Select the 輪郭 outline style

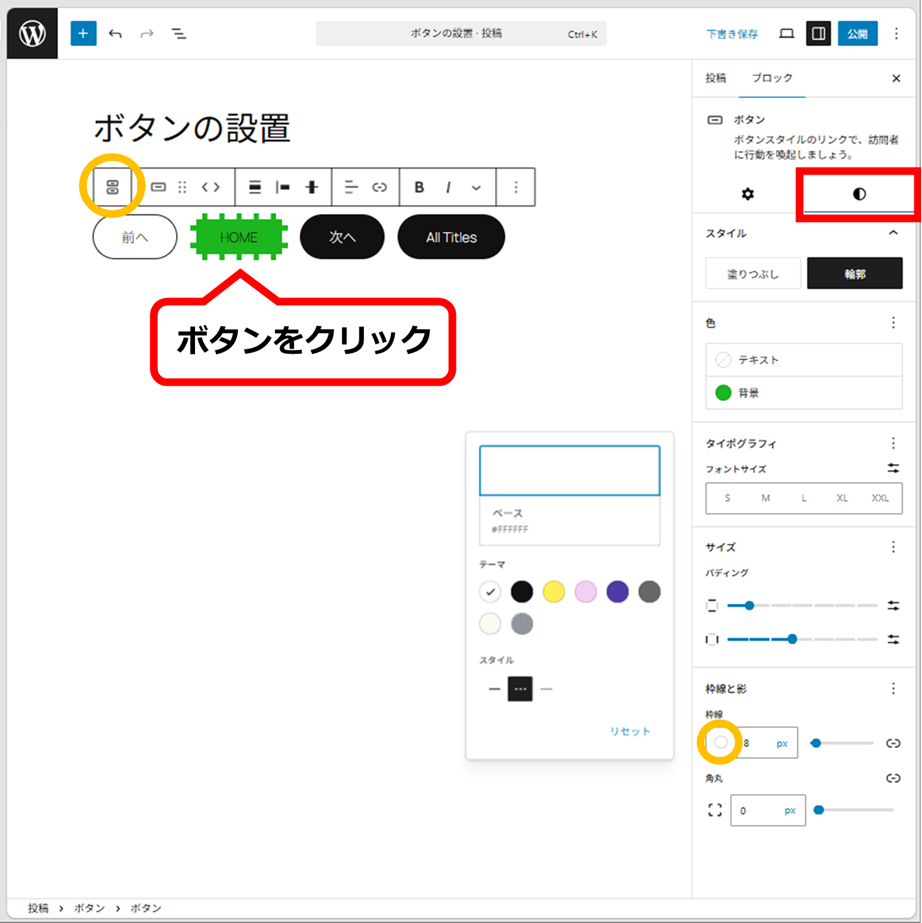854,274
